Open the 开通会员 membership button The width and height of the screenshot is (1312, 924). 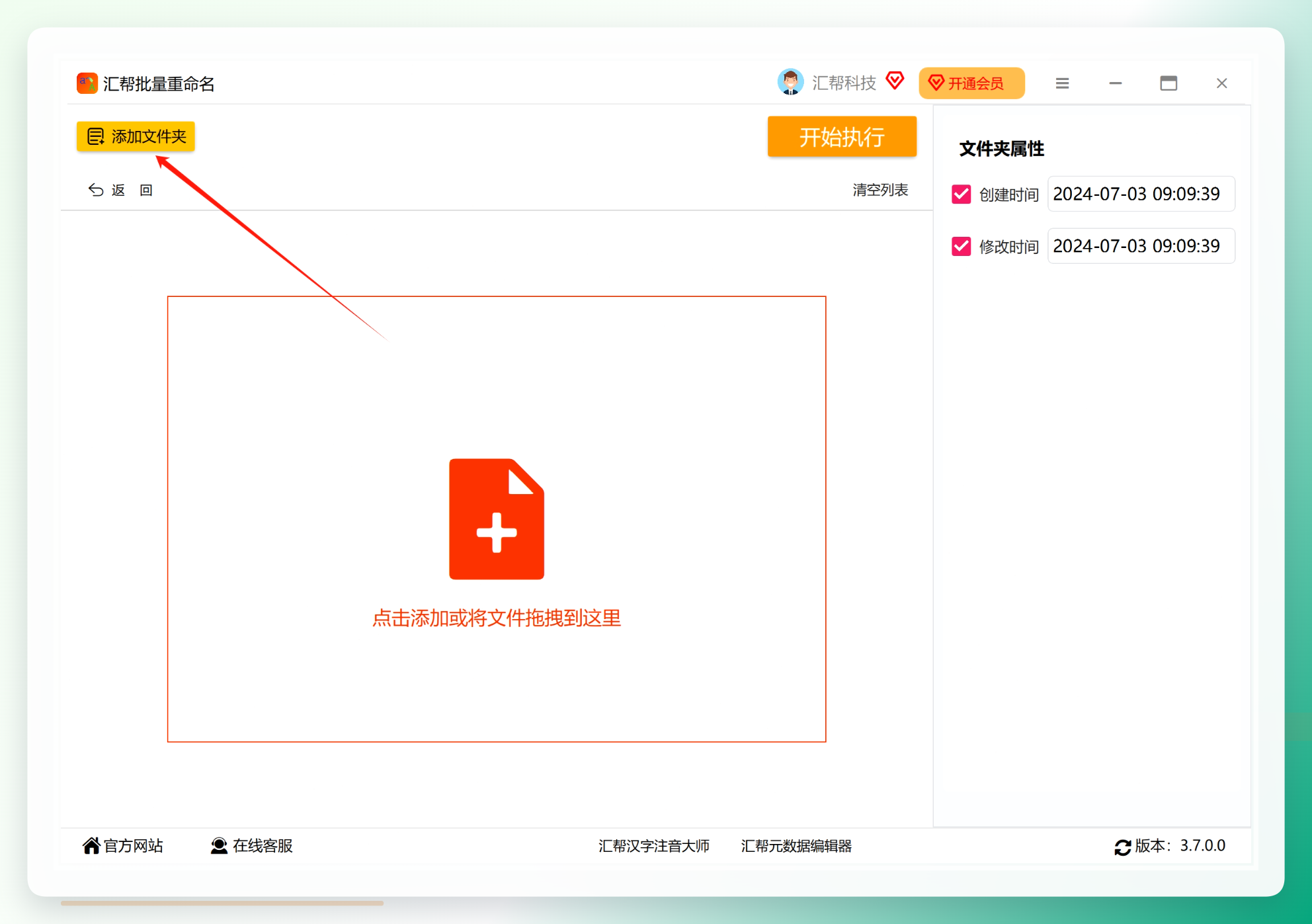(971, 83)
